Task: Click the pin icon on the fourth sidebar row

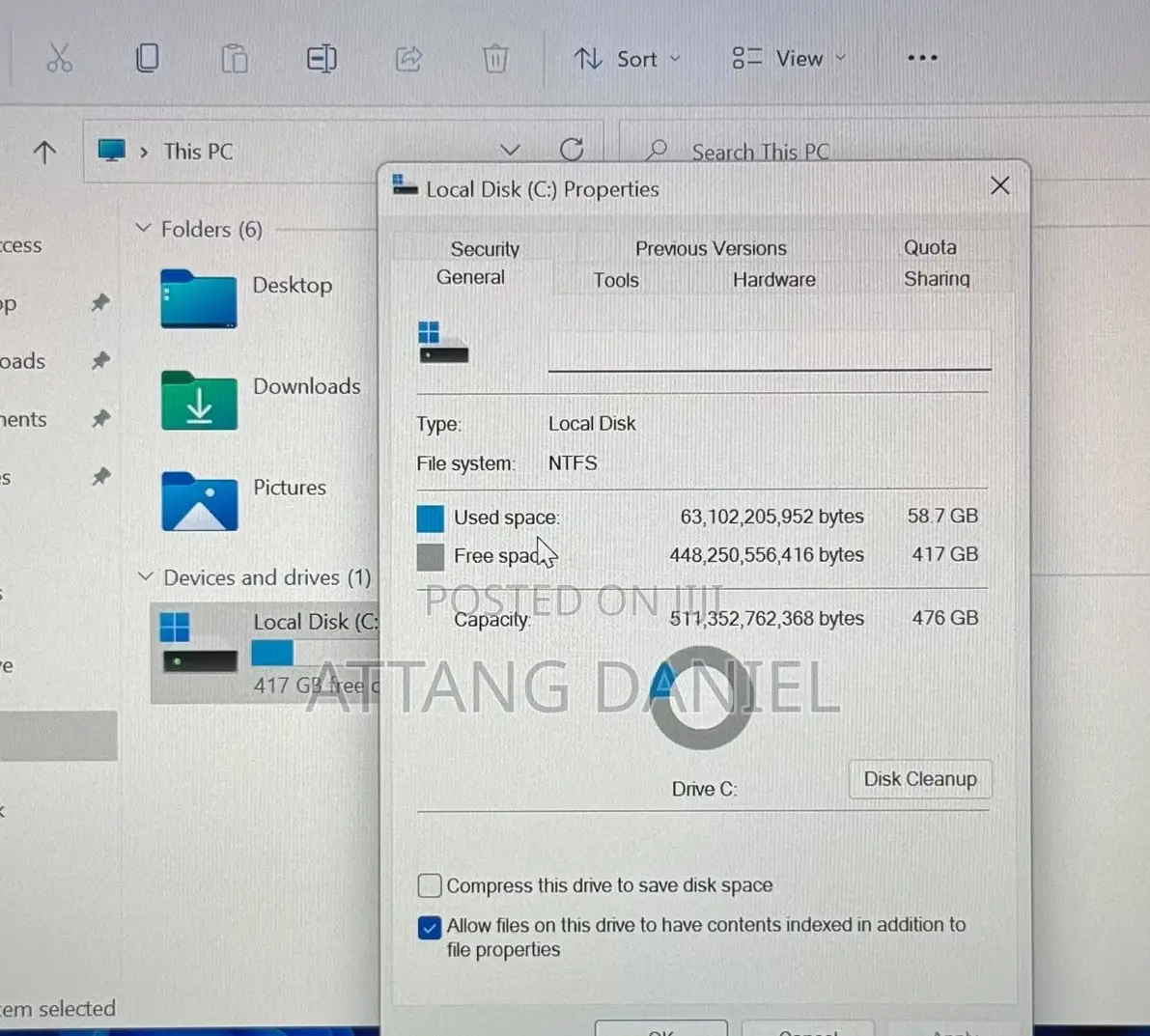Action: coord(100,477)
